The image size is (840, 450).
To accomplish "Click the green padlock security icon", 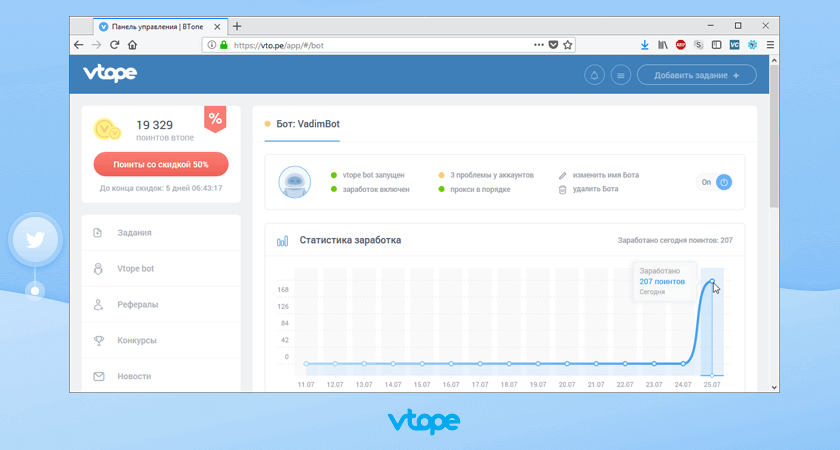I will pos(223,45).
